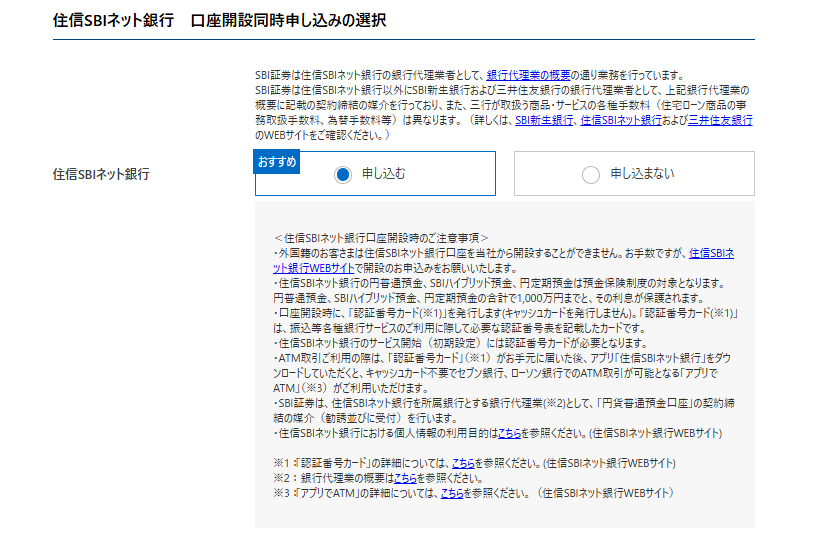
Task: Select the 申し込まない radio button
Action: point(591,175)
